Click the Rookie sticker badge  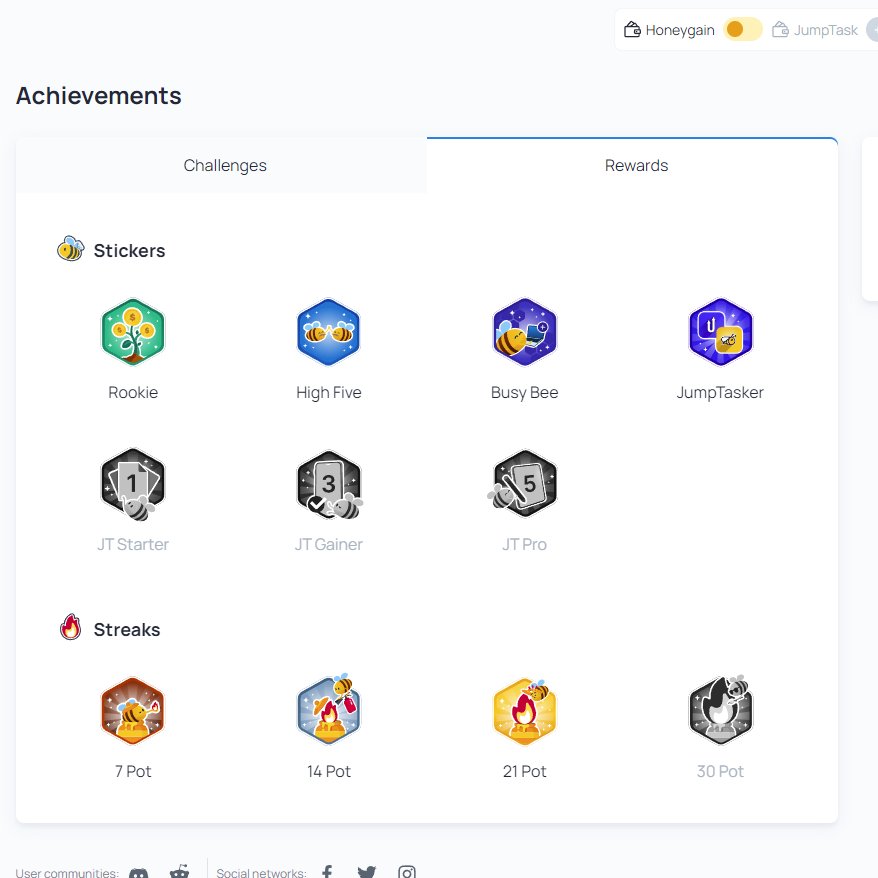click(x=133, y=332)
